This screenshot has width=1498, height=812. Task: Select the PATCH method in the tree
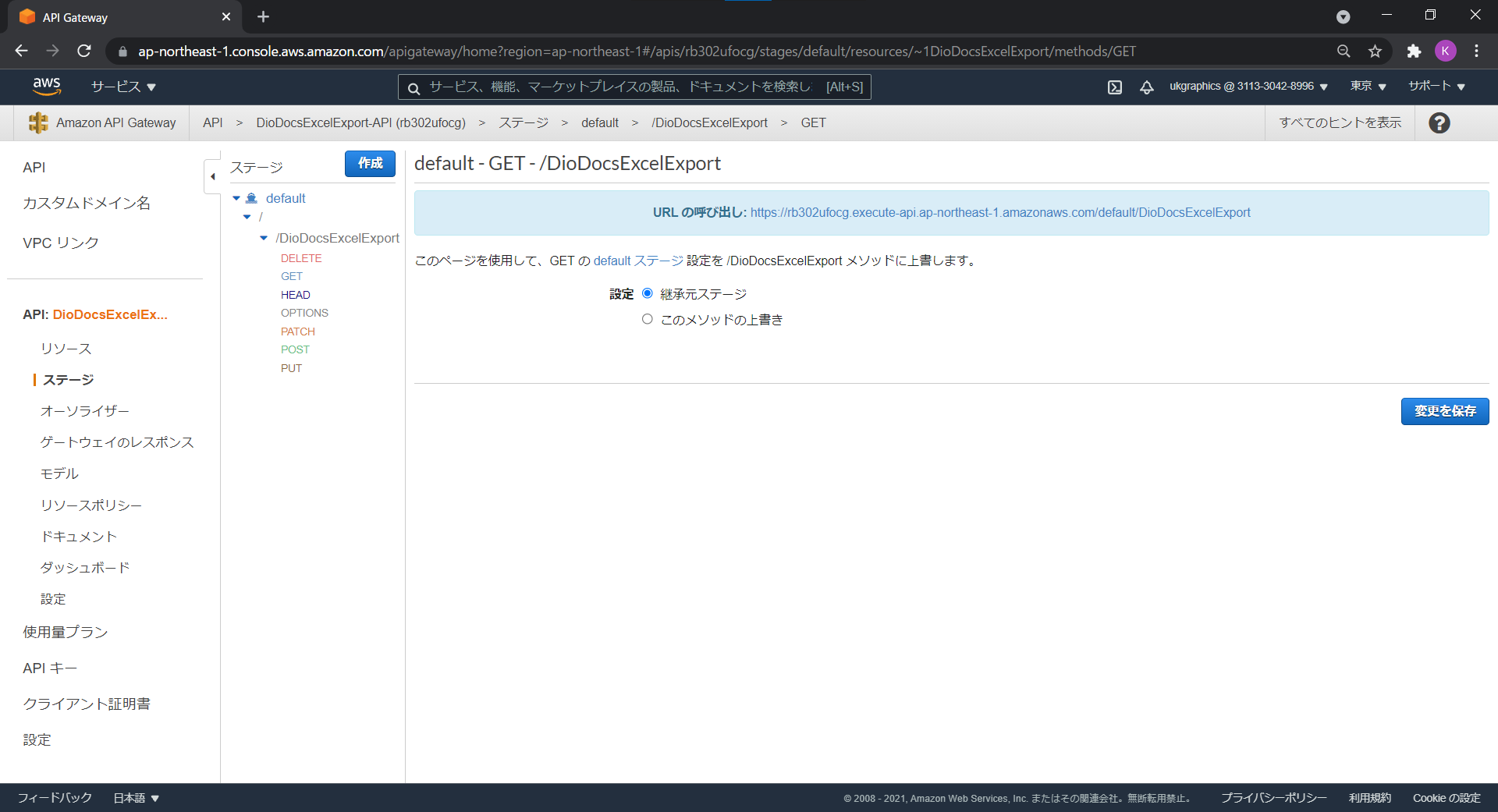click(298, 332)
